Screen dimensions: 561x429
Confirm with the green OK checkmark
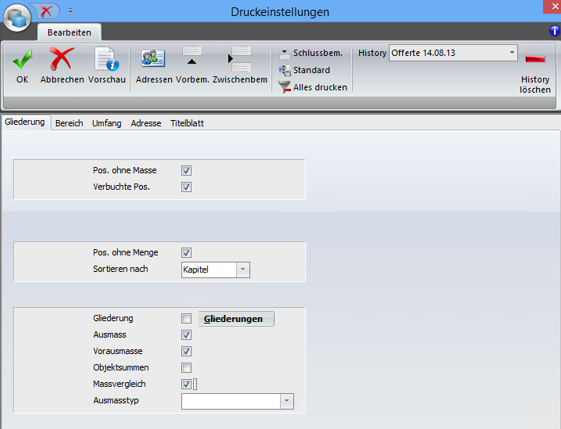click(22, 59)
